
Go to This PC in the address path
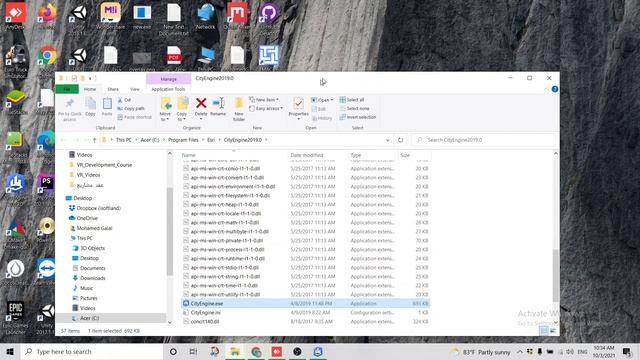coord(124,140)
